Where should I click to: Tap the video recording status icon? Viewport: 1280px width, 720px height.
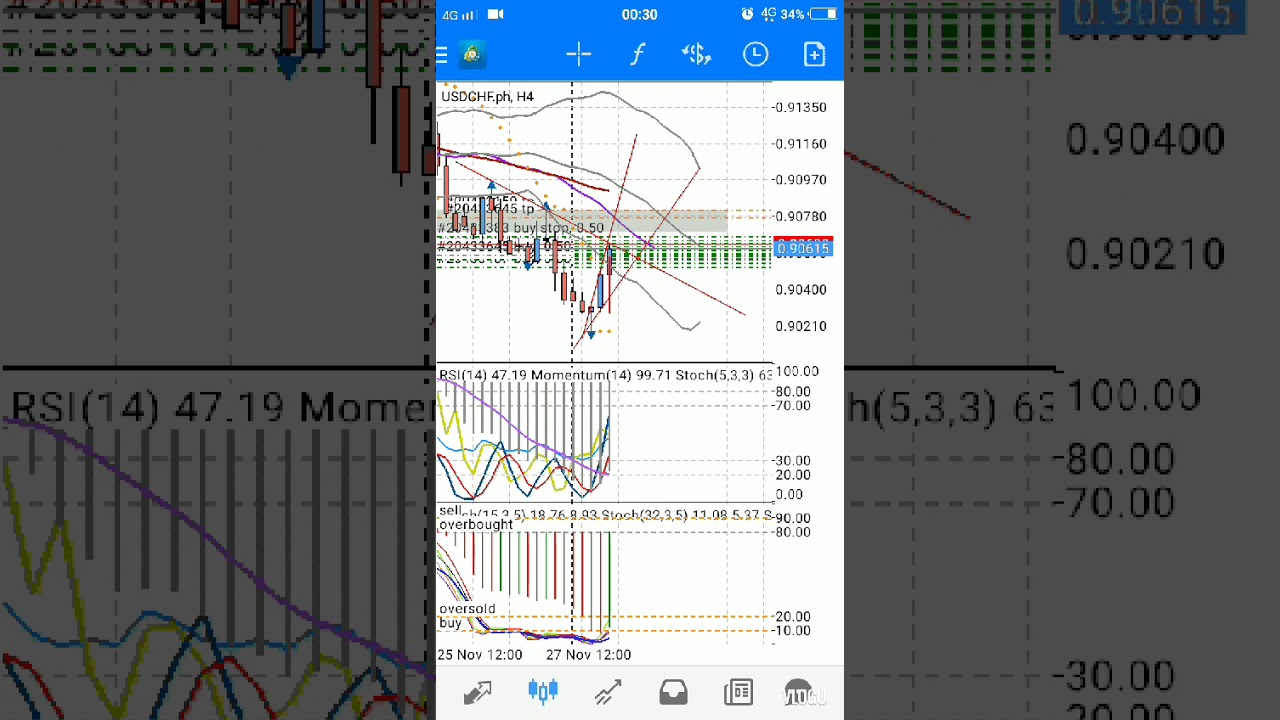(x=496, y=14)
